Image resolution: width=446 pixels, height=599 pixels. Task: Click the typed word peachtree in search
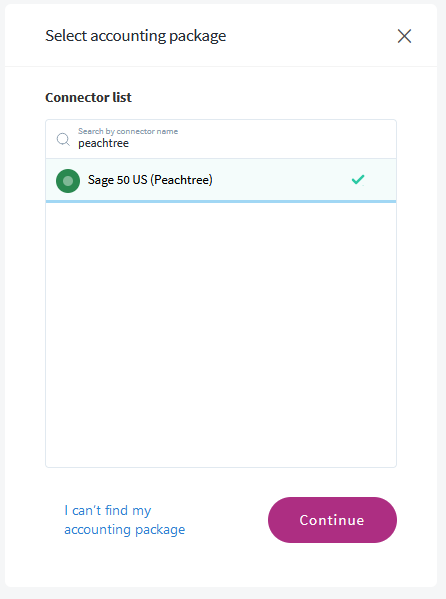pos(104,144)
